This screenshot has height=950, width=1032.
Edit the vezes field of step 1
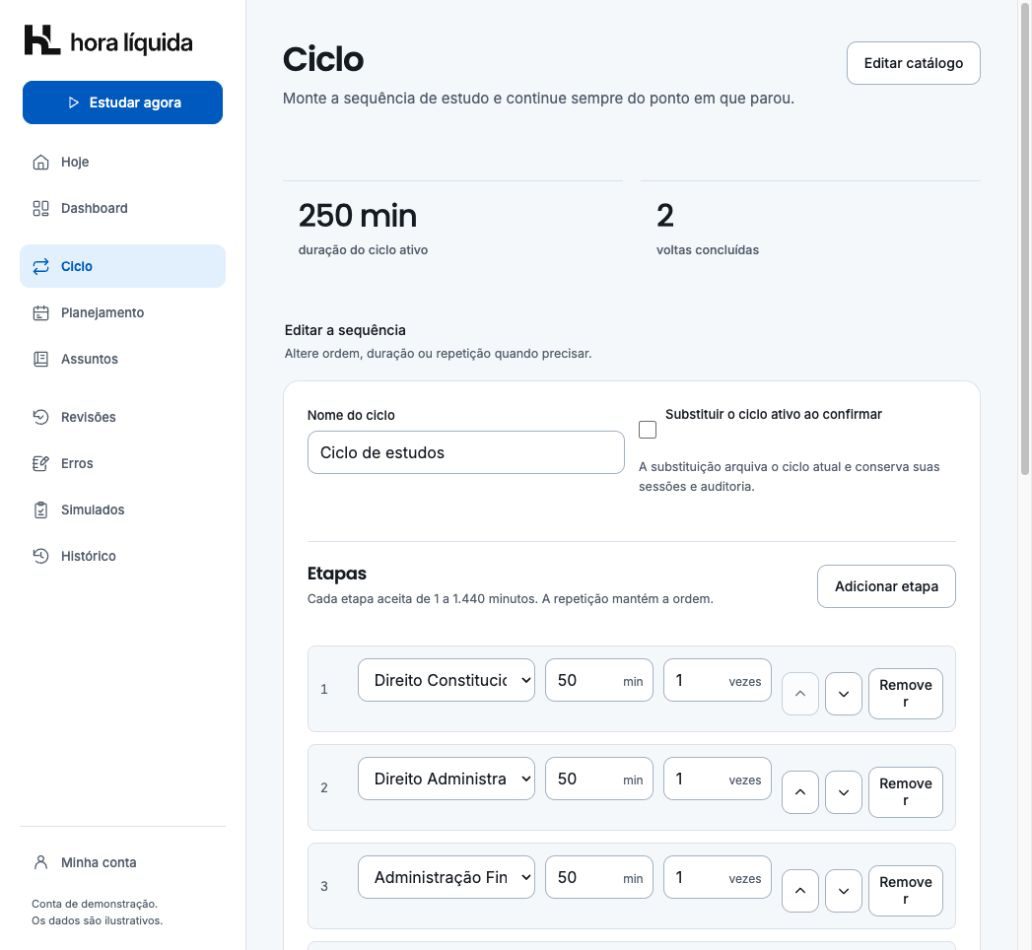tap(717, 680)
